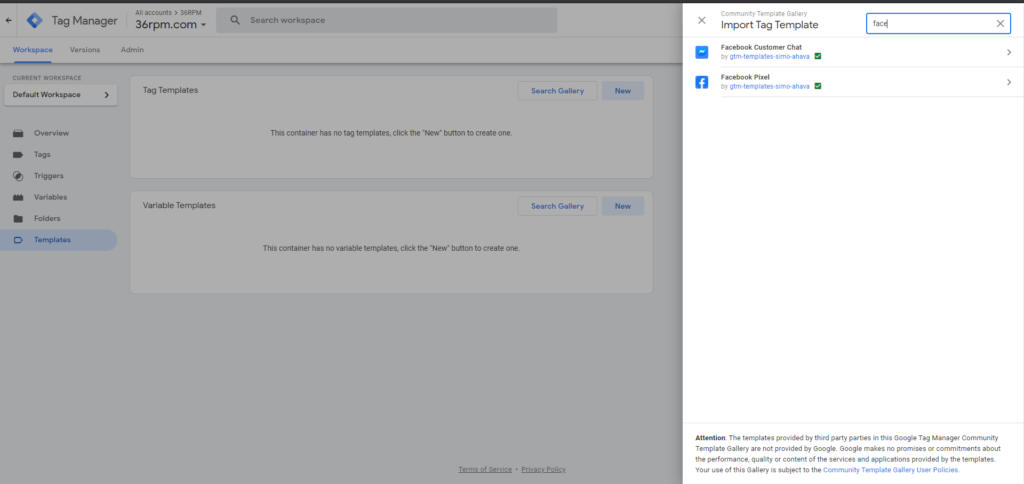Open Templates in the sidebar

[52, 240]
